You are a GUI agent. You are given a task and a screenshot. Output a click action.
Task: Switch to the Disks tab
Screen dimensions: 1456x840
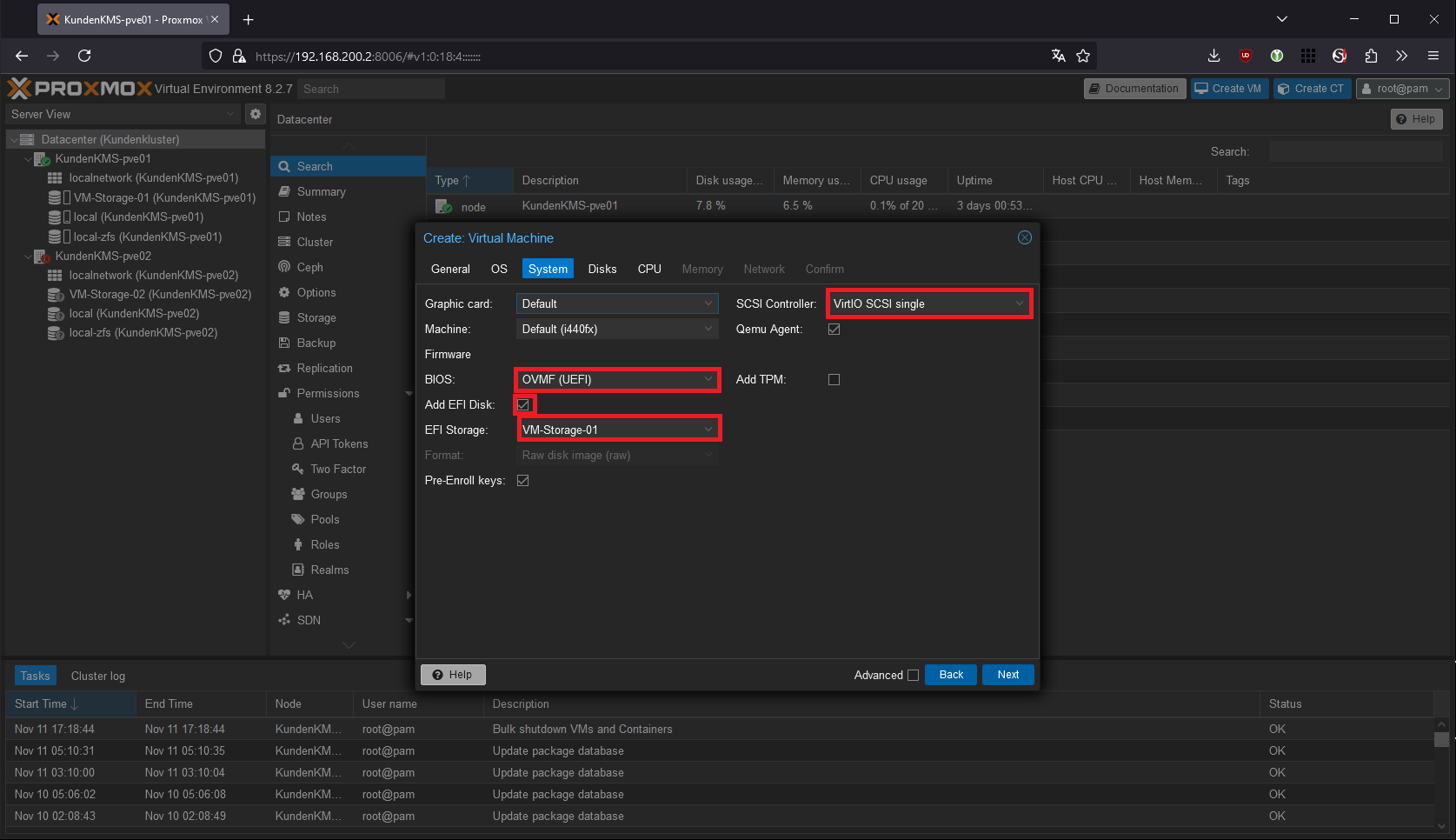602,269
